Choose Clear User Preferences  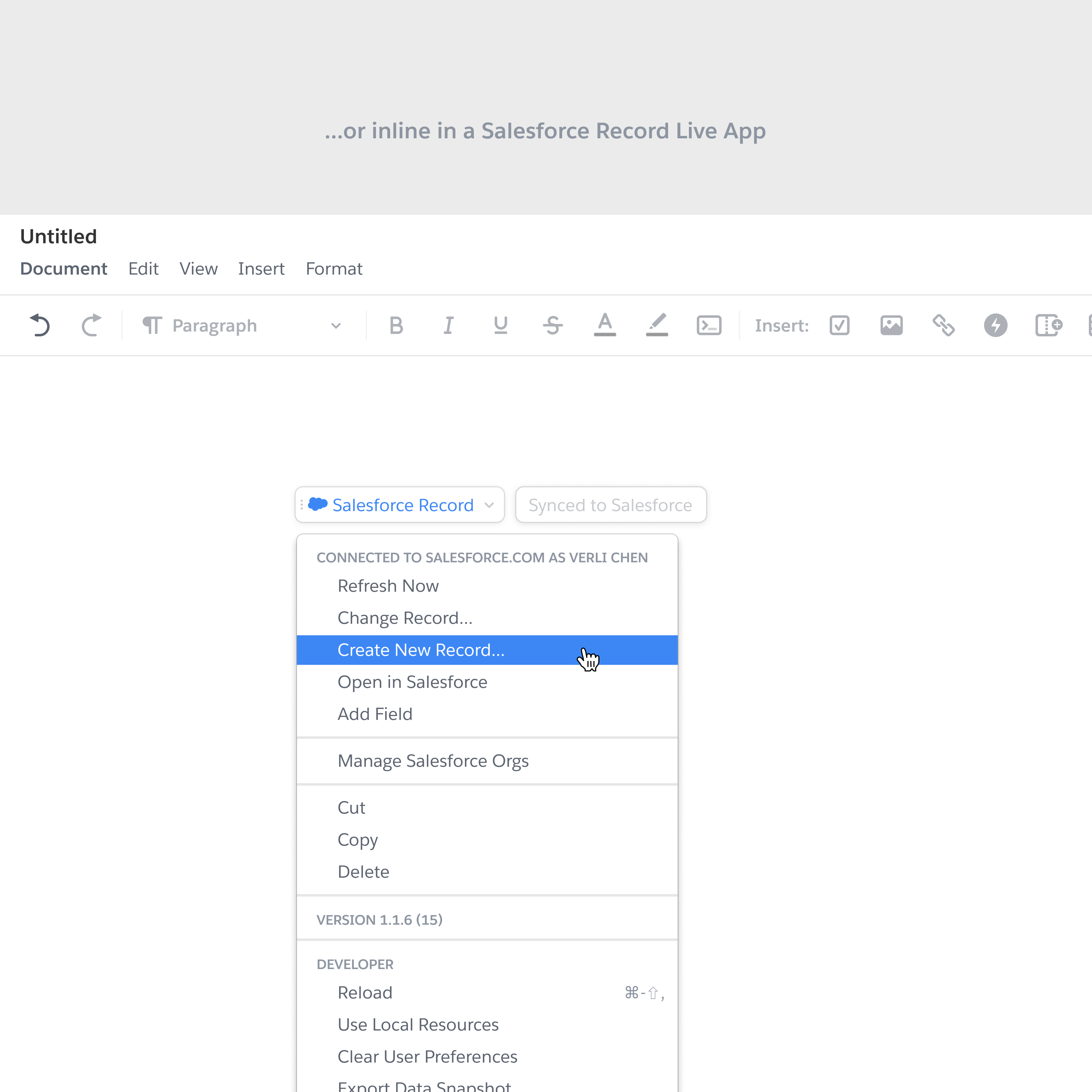tap(487, 1057)
